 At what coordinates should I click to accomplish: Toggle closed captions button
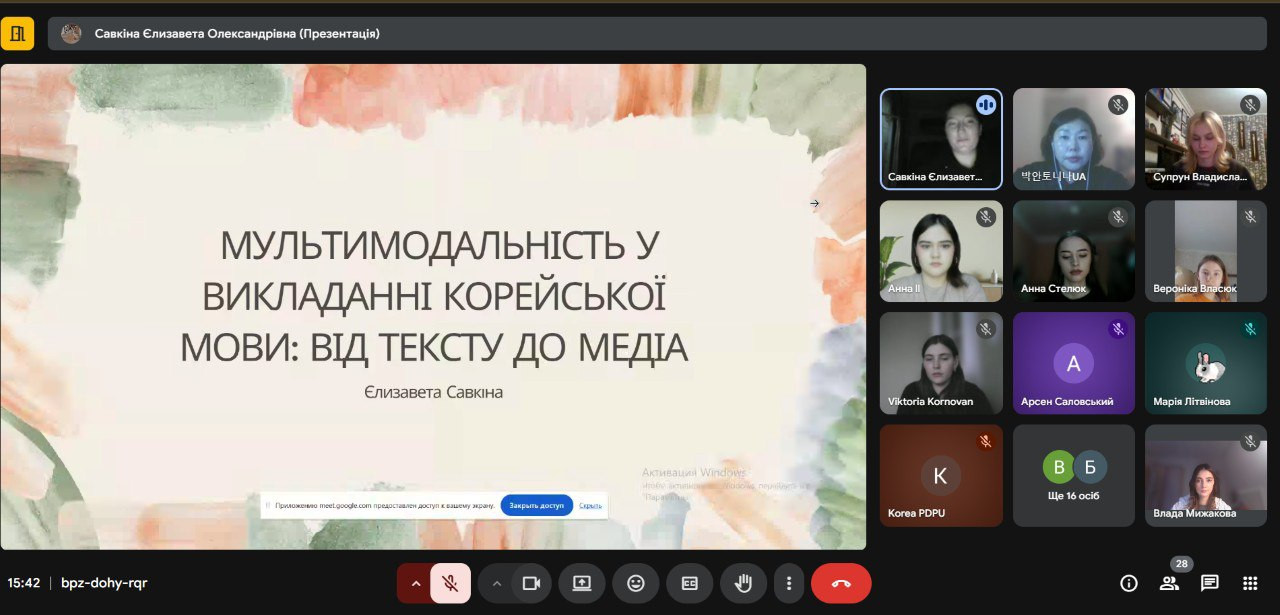tap(690, 583)
